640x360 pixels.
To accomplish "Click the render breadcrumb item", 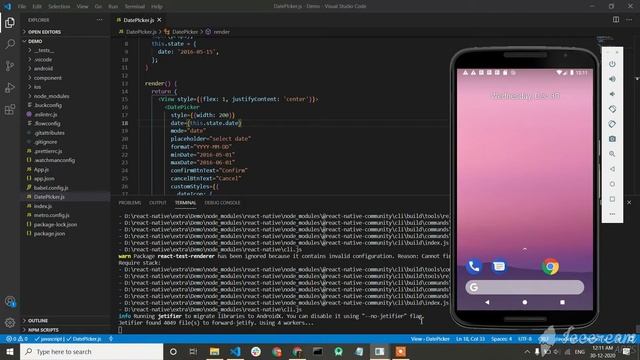I will click(x=221, y=32).
